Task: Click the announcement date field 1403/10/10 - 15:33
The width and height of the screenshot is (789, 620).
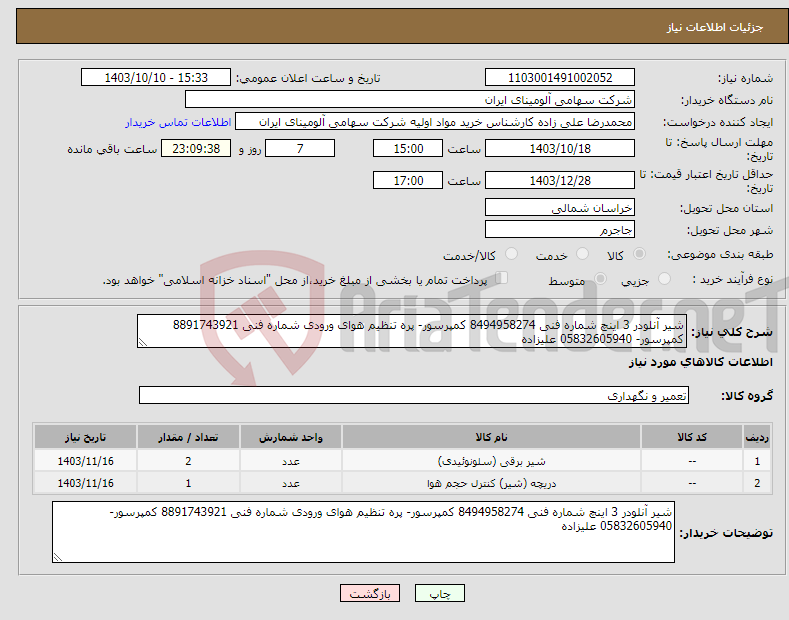Action: click(x=156, y=78)
